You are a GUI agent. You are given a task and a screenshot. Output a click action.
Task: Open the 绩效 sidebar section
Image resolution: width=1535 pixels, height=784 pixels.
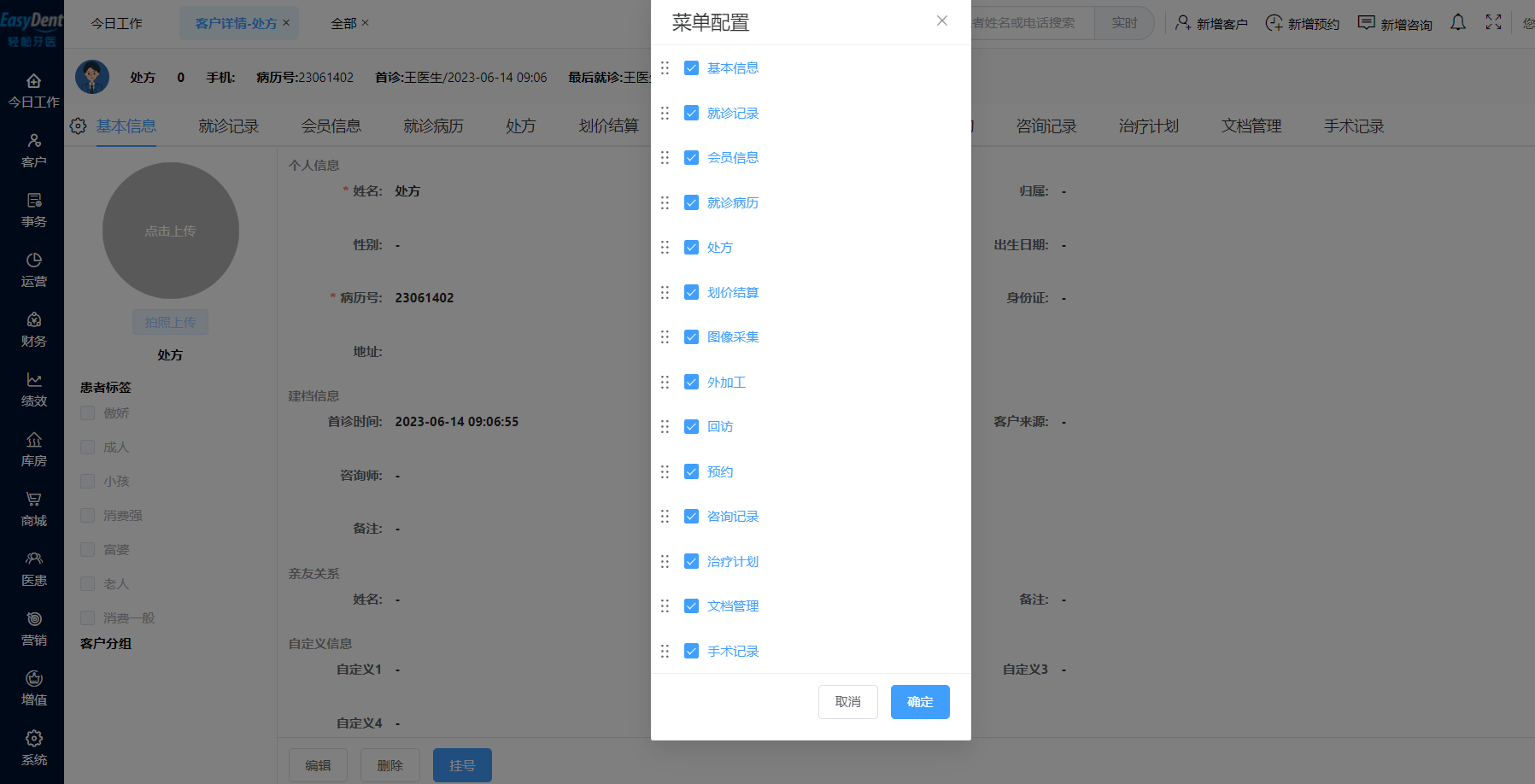pyautogui.click(x=33, y=390)
